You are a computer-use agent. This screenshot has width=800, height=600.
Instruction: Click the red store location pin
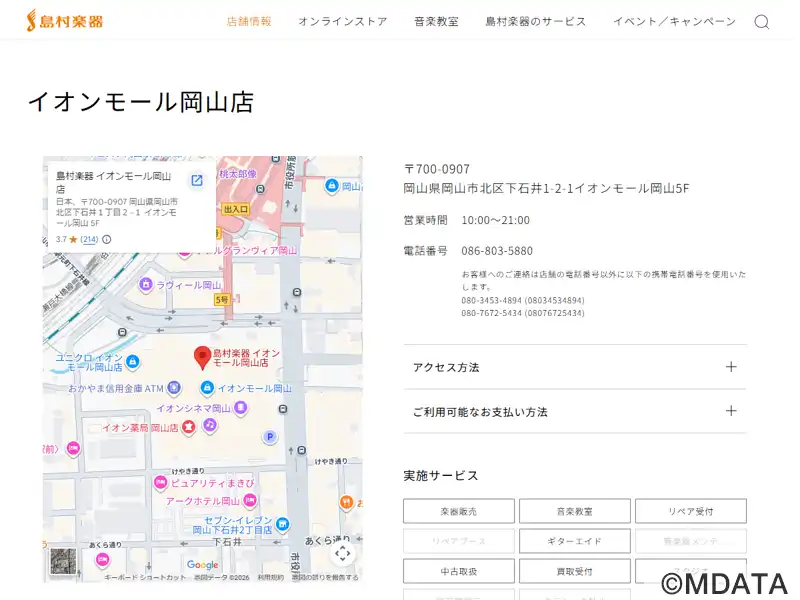pyautogui.click(x=201, y=356)
